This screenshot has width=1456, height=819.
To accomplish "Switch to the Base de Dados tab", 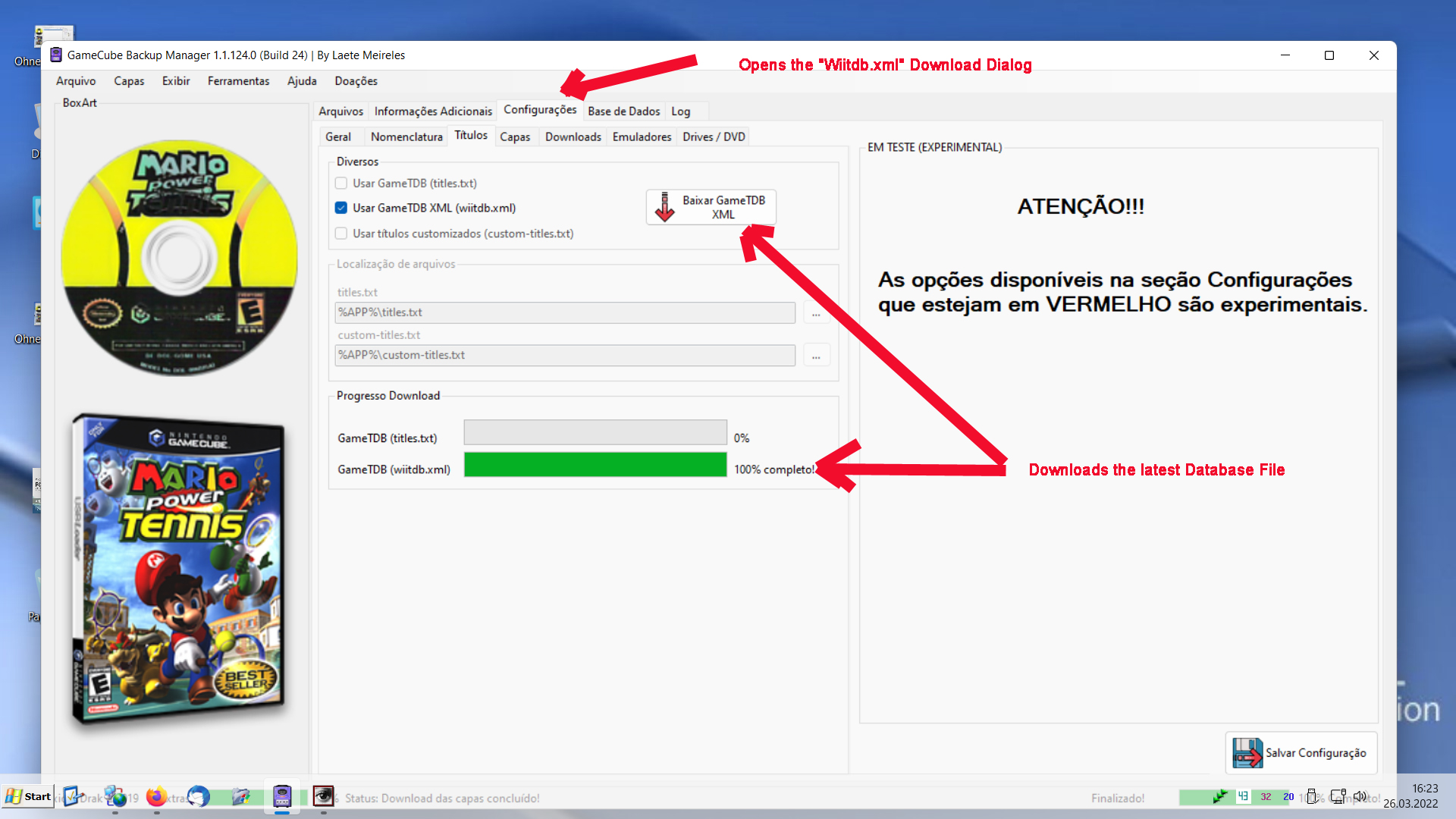I will tap(623, 111).
